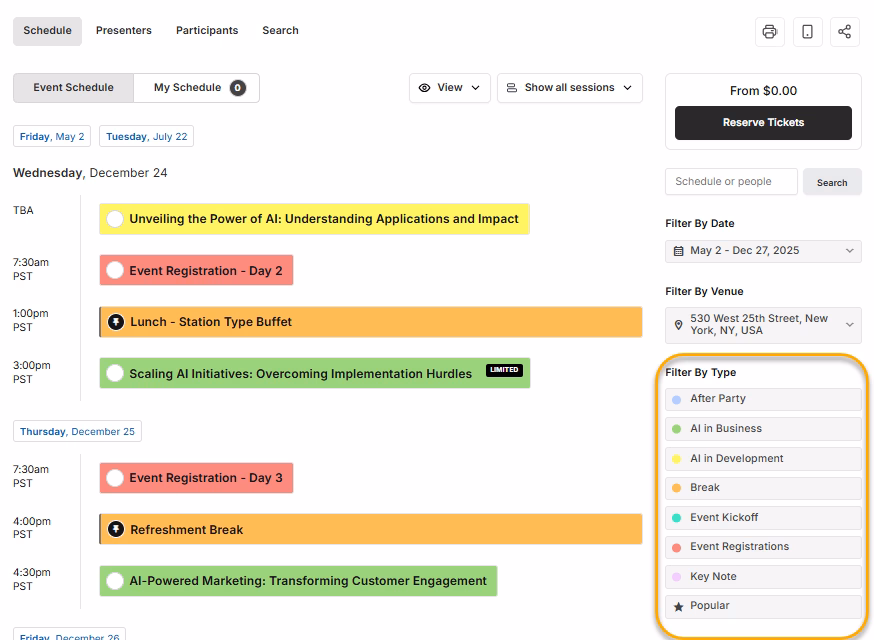Open the Refreshment Break session

click(371, 529)
